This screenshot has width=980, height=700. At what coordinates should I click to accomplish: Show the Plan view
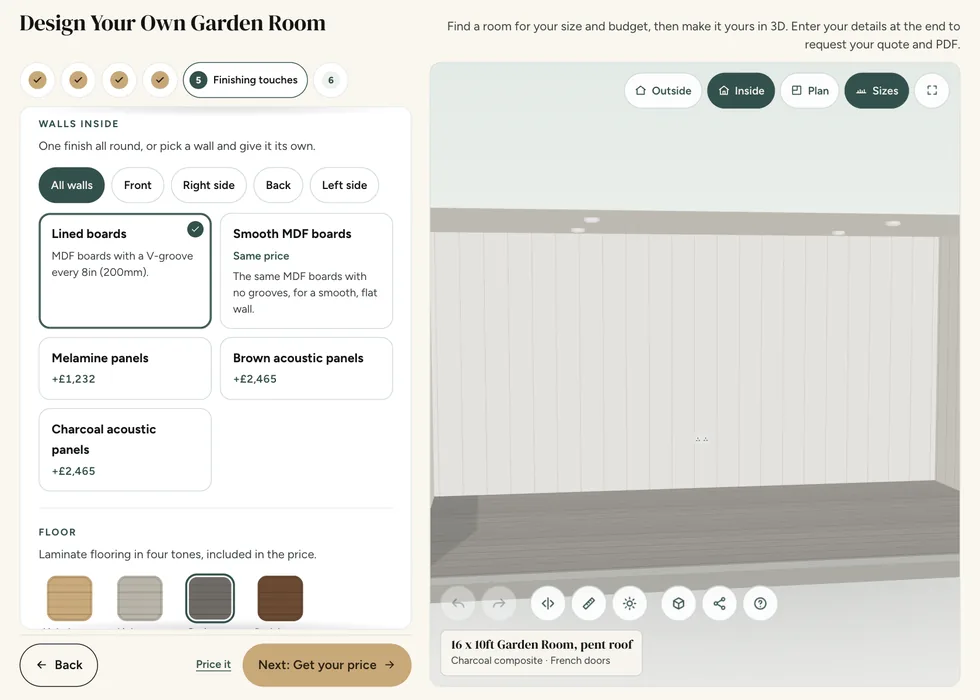809,91
